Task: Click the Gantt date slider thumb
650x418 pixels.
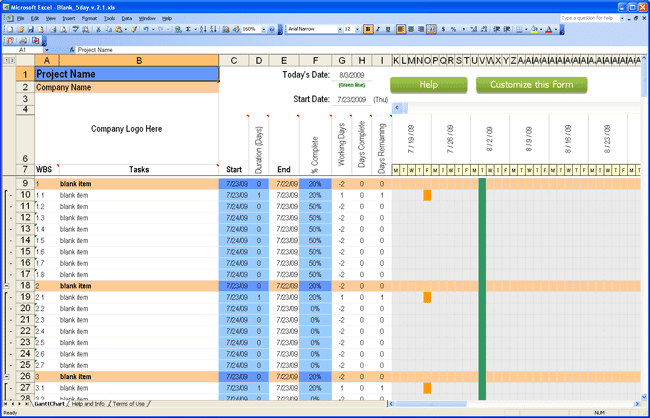Action: (x=405, y=108)
